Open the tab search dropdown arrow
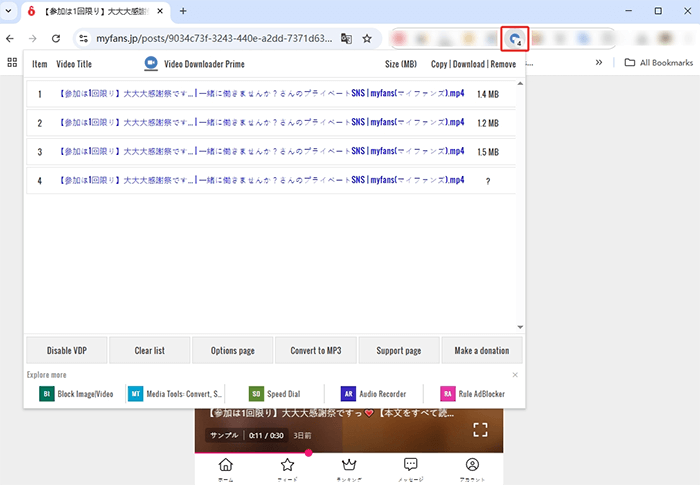700x485 pixels. click(8, 11)
